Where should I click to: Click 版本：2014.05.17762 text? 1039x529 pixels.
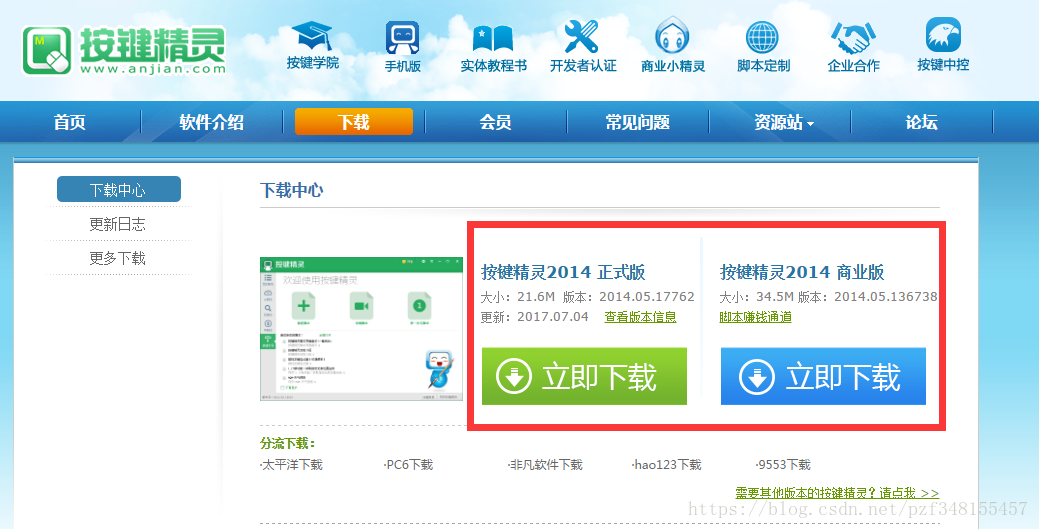click(x=629, y=296)
